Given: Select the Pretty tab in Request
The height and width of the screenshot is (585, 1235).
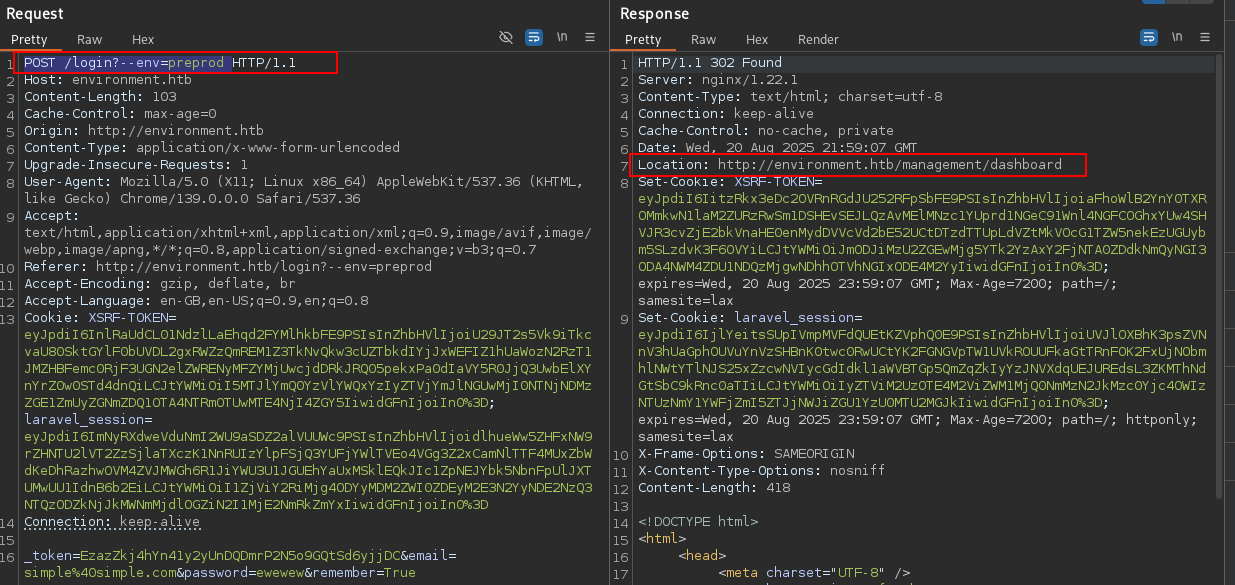Looking at the screenshot, I should [x=30, y=40].
